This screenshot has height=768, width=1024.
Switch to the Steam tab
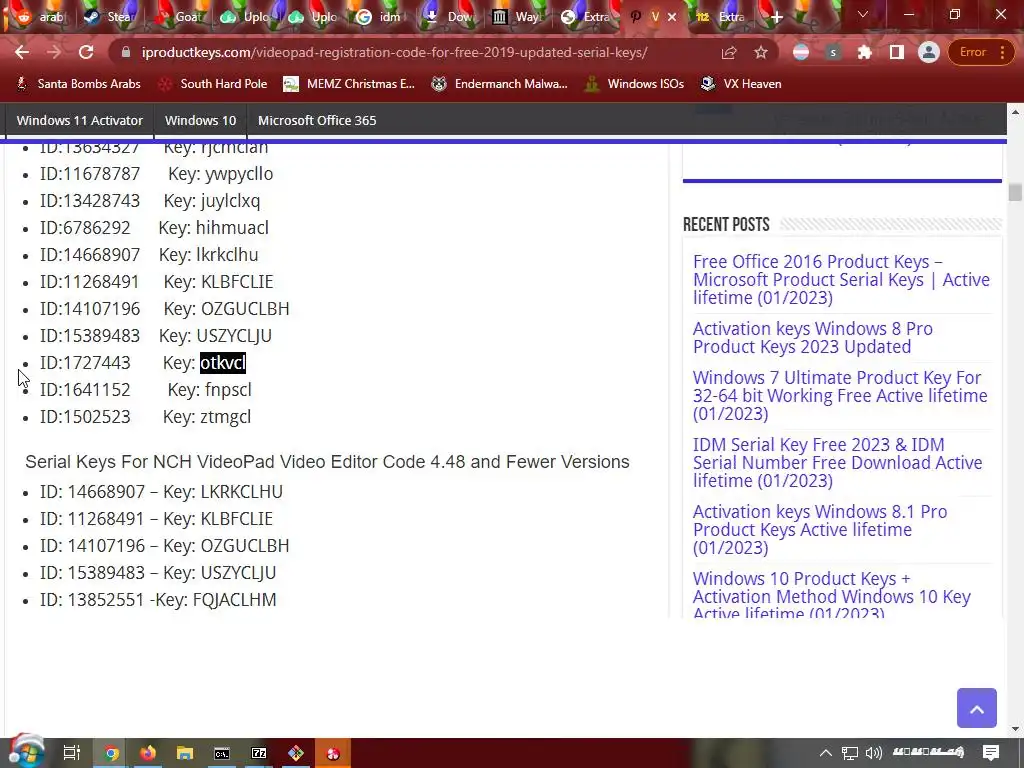(108, 17)
